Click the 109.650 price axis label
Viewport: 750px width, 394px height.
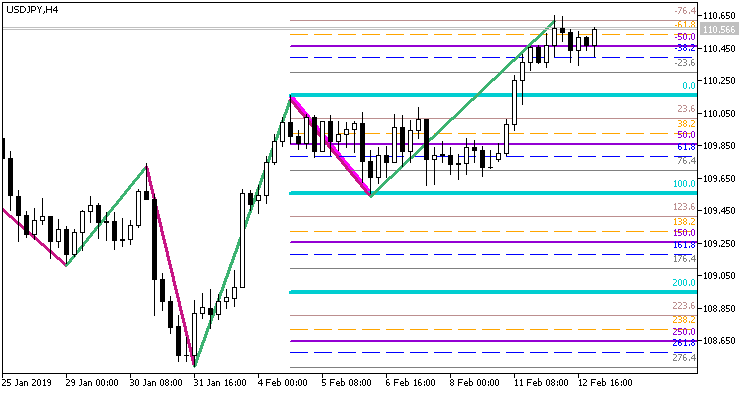coord(719,178)
